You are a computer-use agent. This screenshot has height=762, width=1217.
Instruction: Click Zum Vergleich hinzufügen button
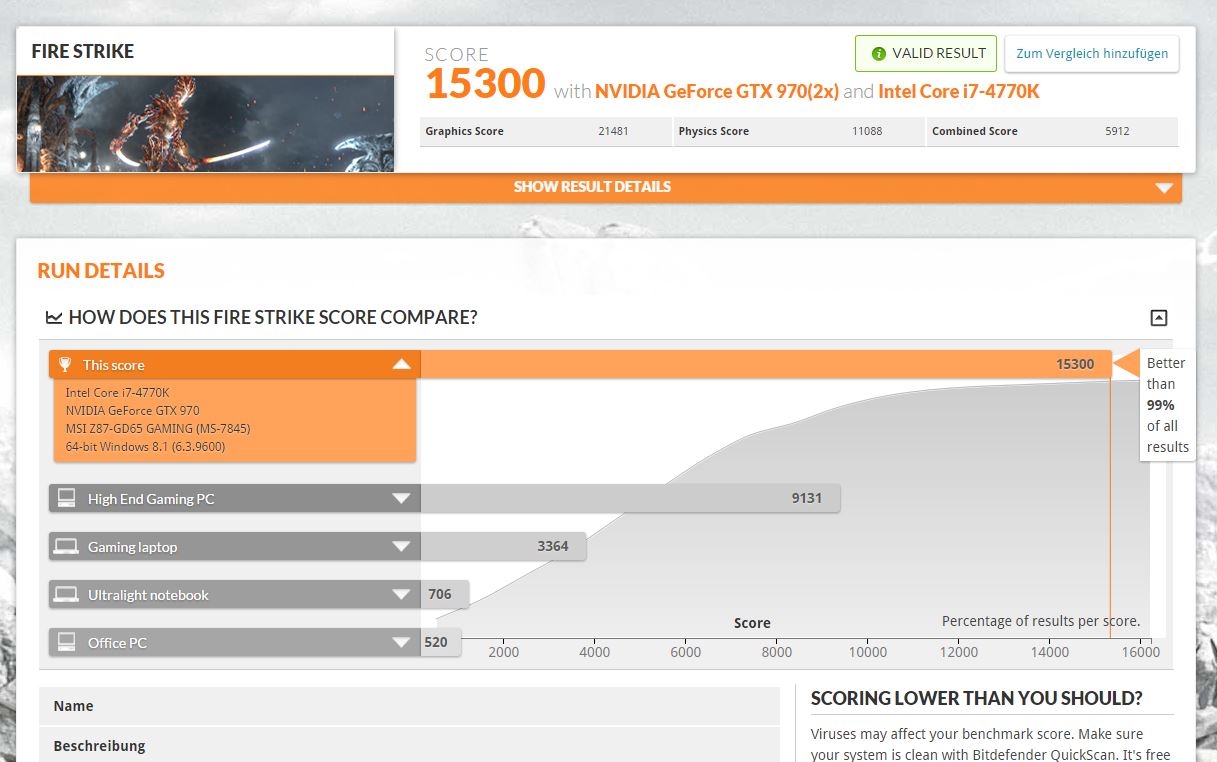pos(1092,54)
